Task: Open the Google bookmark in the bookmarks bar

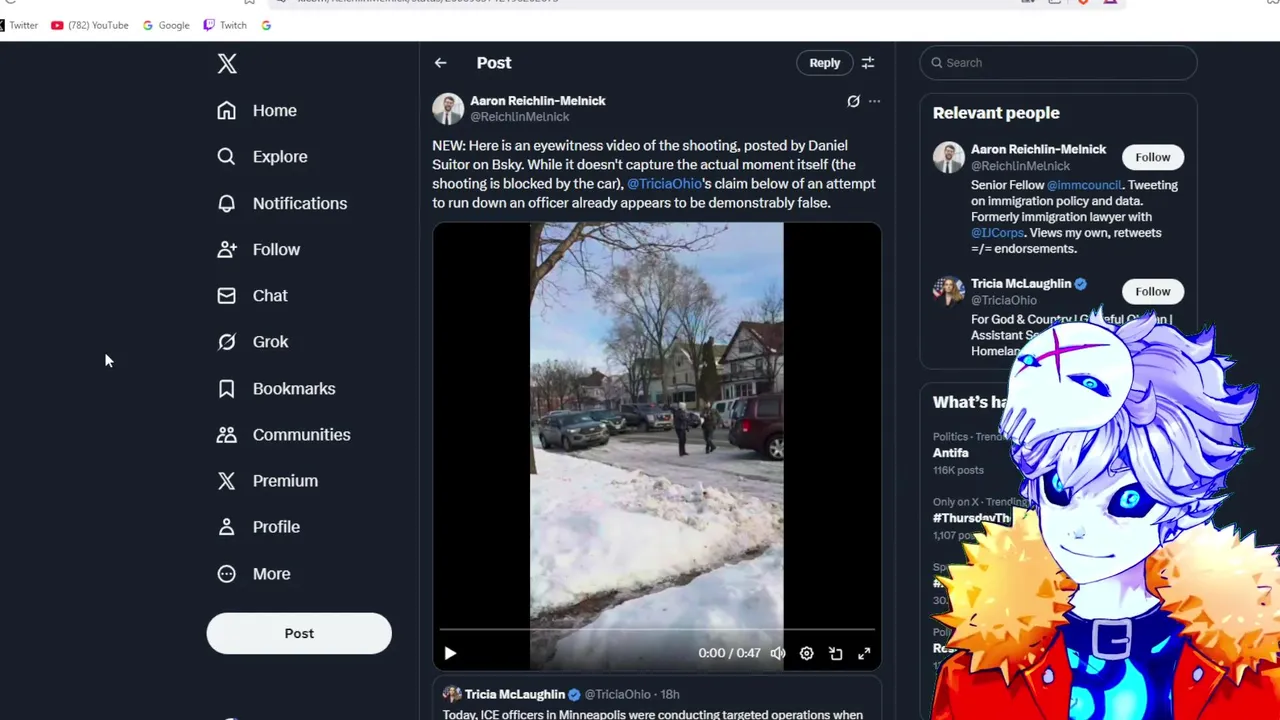Action: (166, 25)
